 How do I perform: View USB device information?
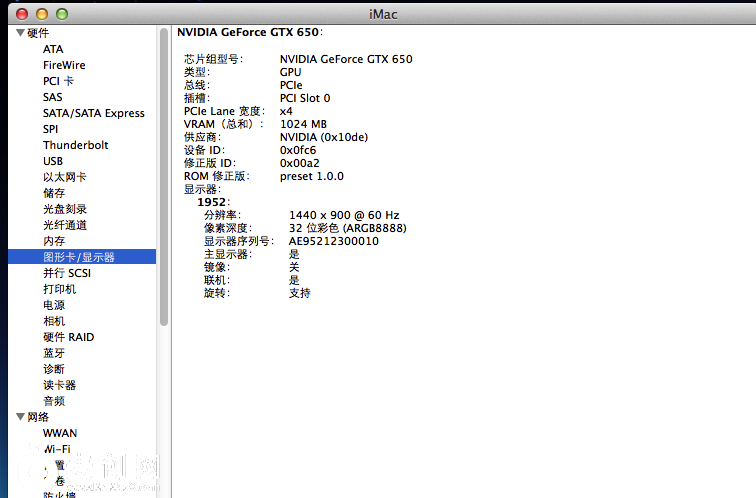53,161
